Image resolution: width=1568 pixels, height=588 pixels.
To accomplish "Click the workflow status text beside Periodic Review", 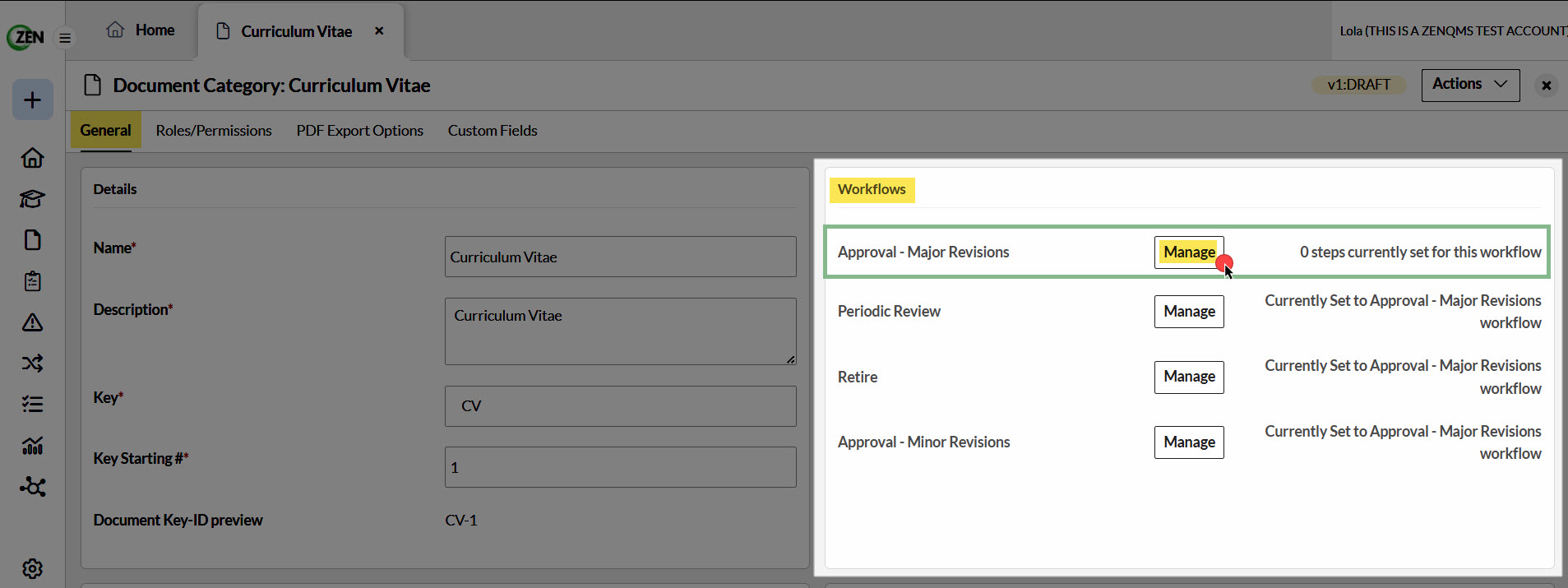I will (x=1403, y=312).
